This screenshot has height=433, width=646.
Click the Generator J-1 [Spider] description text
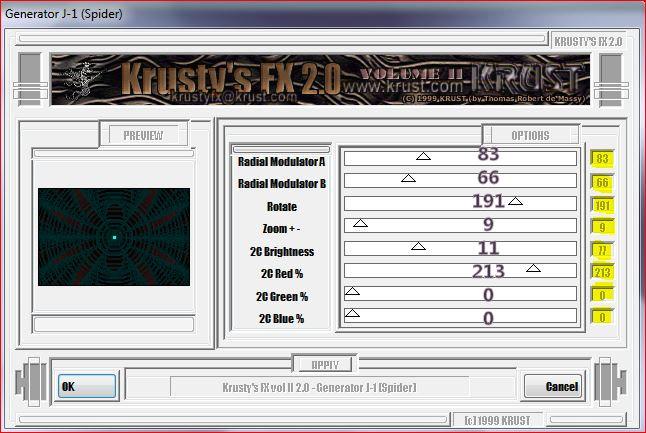[x=319, y=387]
